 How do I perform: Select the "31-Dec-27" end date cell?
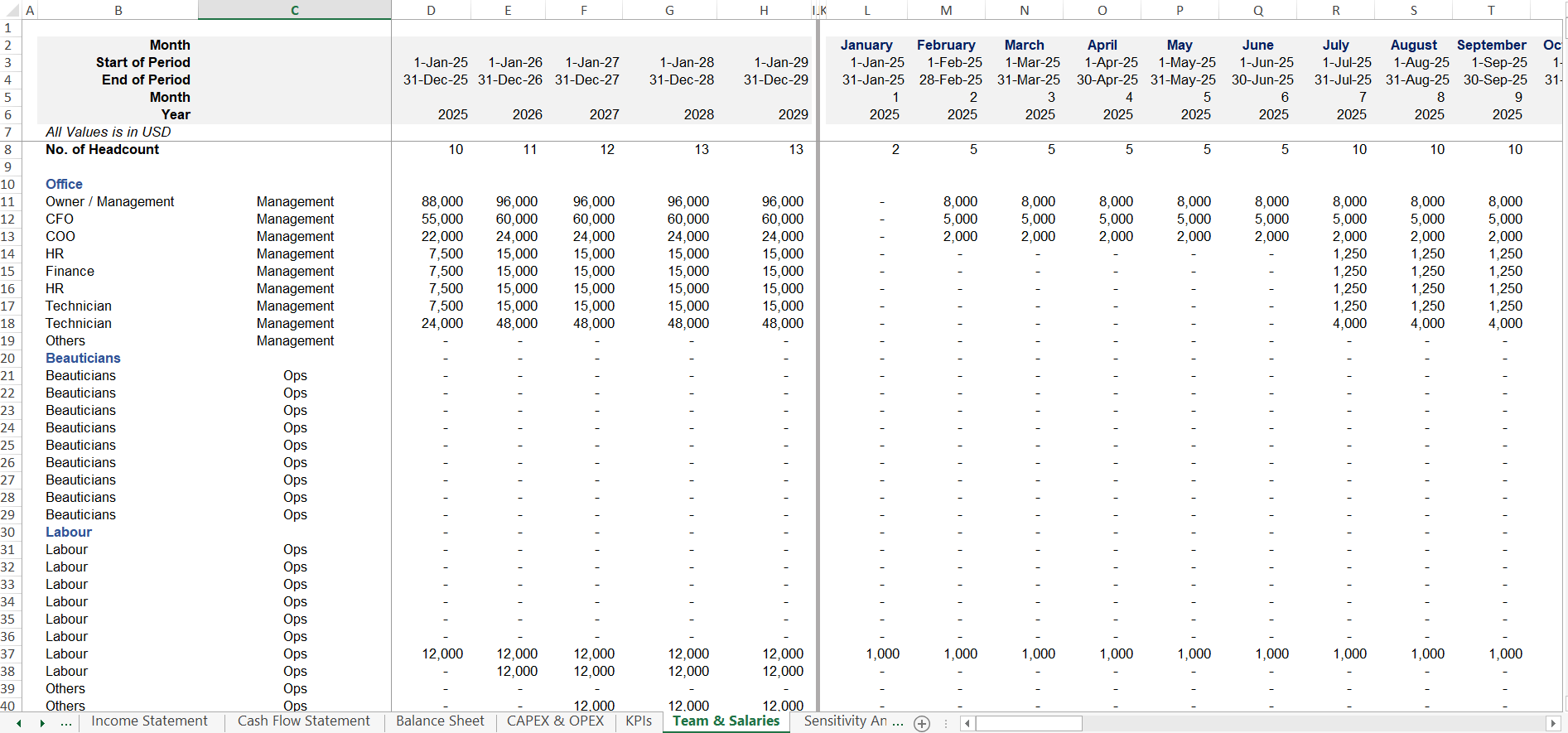pyautogui.click(x=587, y=80)
